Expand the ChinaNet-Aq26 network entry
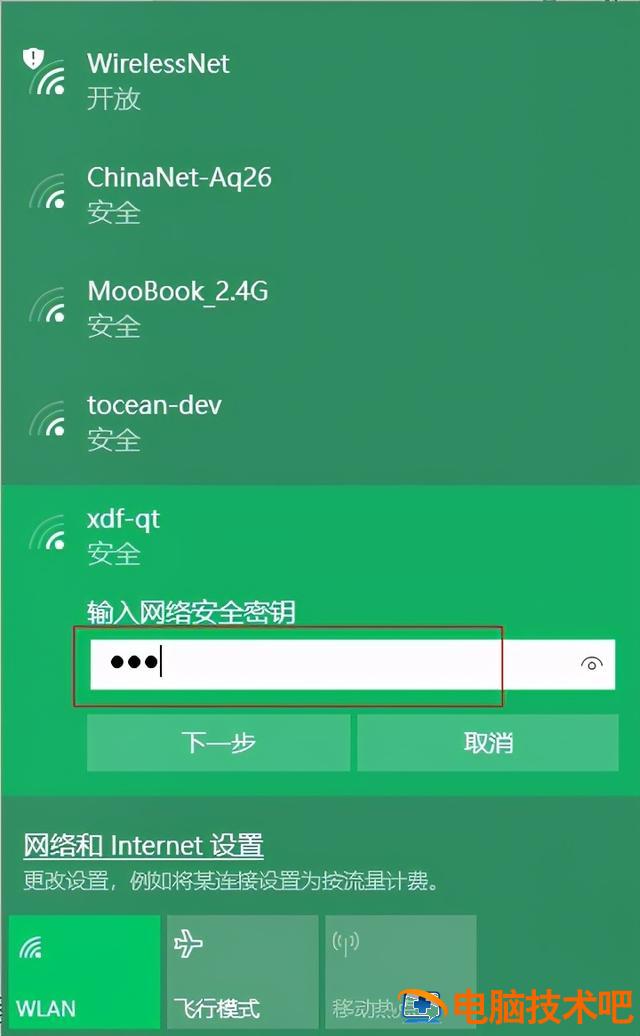The image size is (640, 1036). pos(320,194)
